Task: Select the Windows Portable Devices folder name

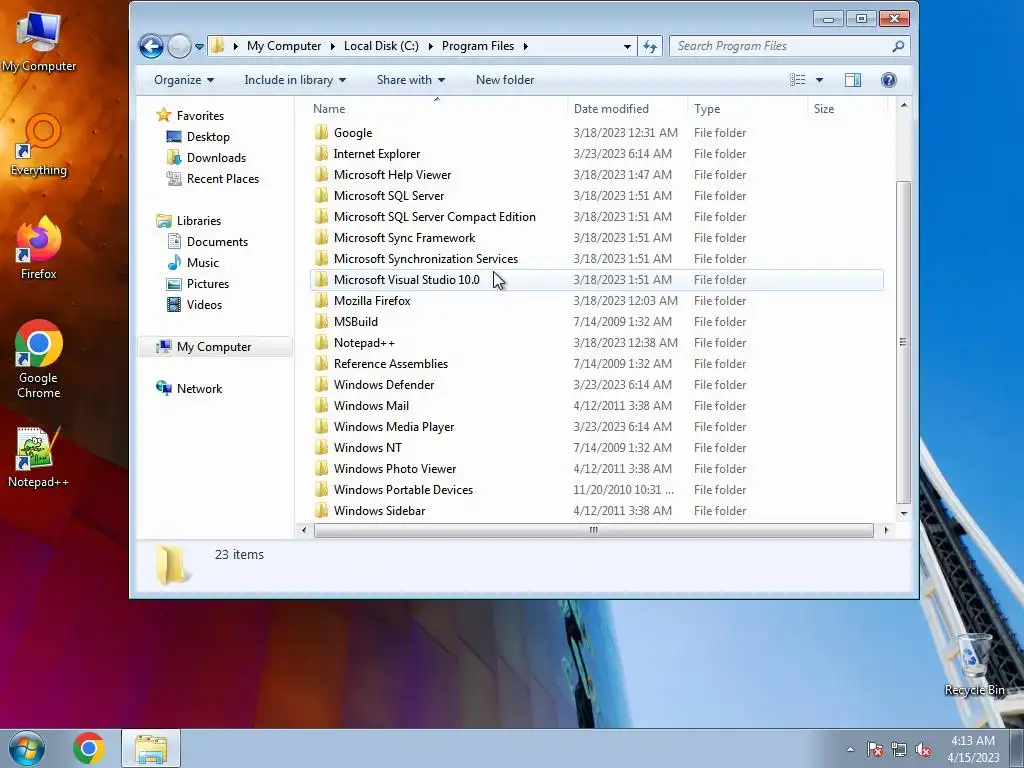Action: (x=403, y=490)
